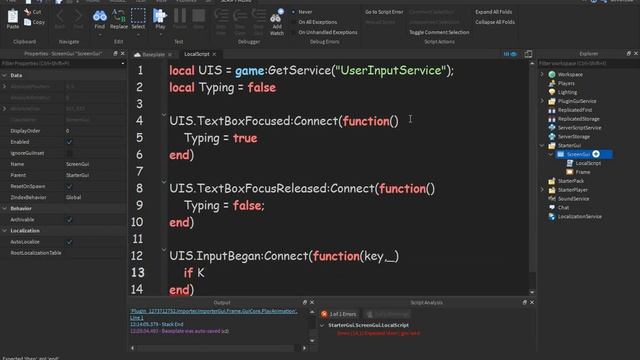Click the plus icon next to ScreenGui
The image size is (640, 360).
[596, 154]
